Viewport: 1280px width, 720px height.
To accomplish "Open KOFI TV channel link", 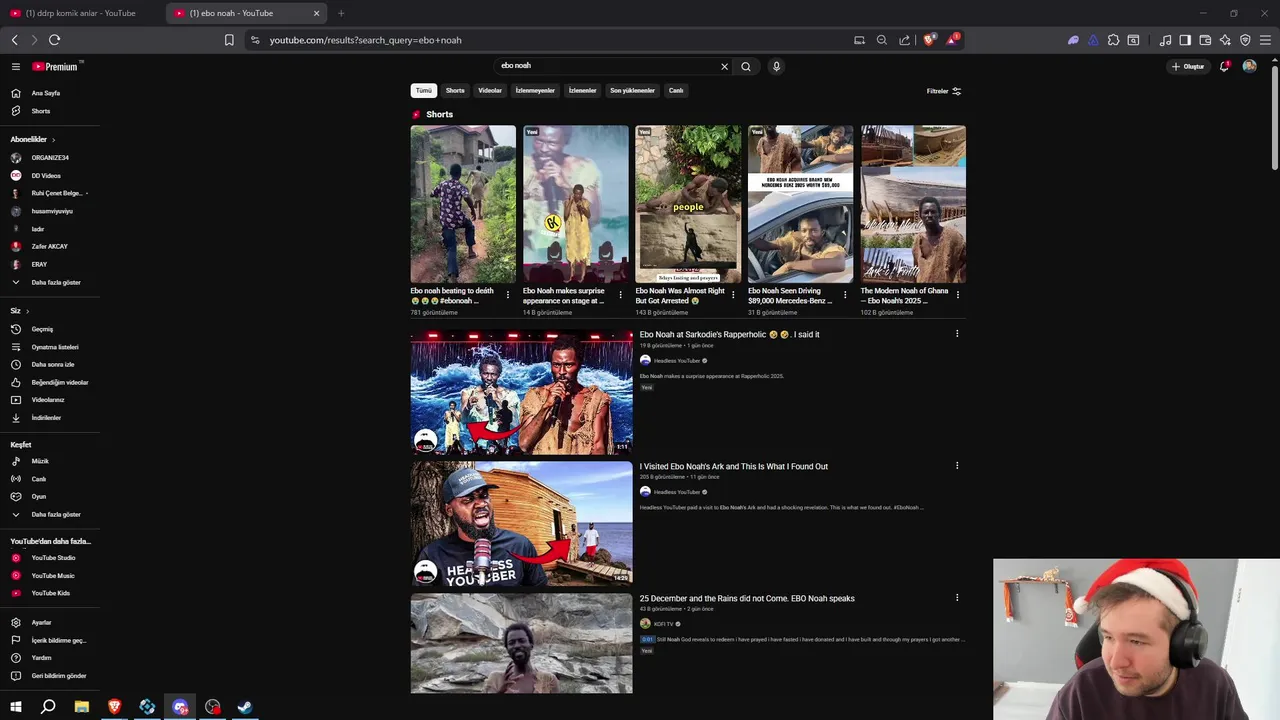I will (663, 624).
